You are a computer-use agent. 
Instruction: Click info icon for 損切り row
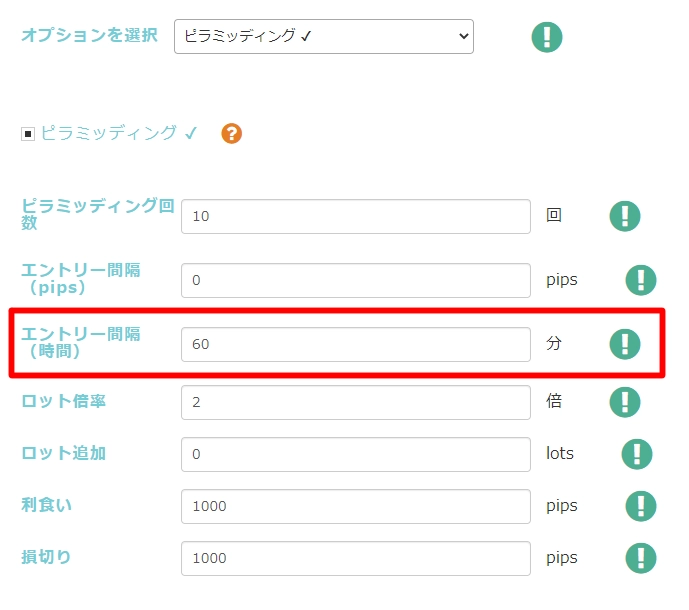[x=641, y=558]
